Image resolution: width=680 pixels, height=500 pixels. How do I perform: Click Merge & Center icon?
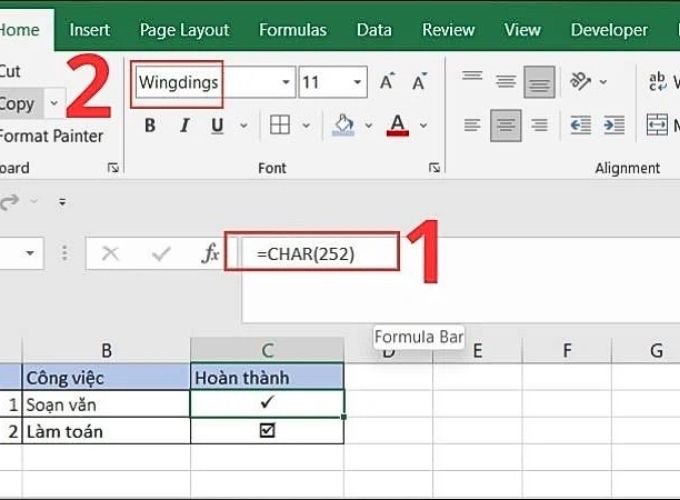point(657,125)
